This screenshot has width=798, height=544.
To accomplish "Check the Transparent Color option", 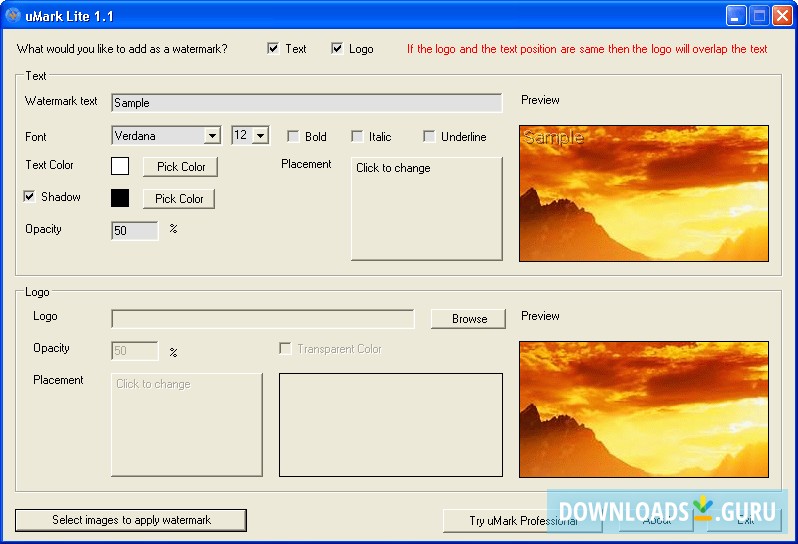I will (x=285, y=349).
